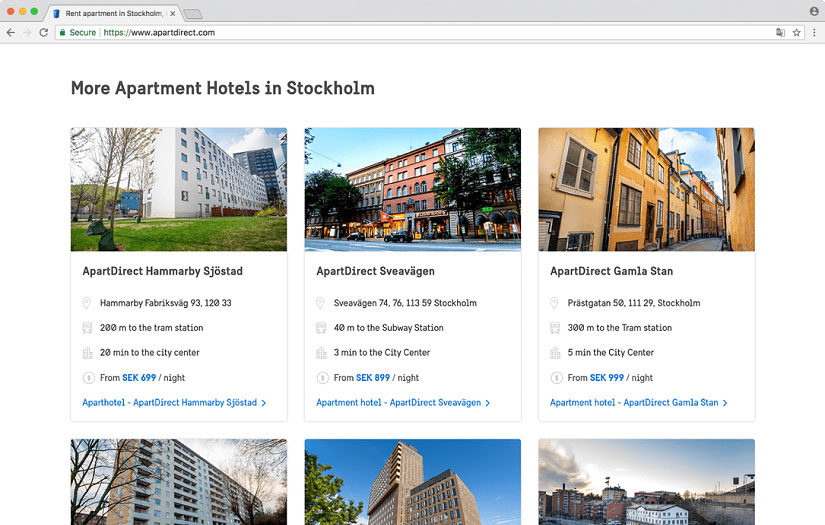Click '3 min to the City Center' text
Viewport: 825px width, 525px height.
coord(382,352)
